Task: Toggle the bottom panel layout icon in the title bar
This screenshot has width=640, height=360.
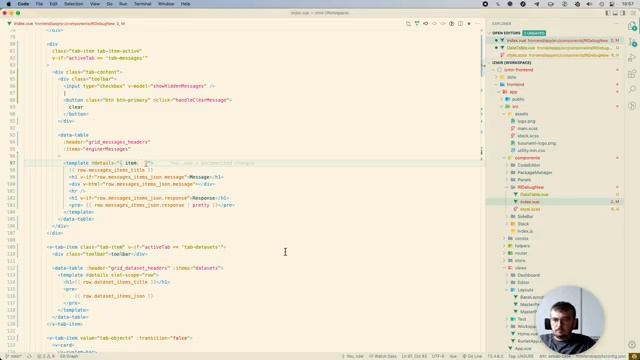Action: coord(615,13)
